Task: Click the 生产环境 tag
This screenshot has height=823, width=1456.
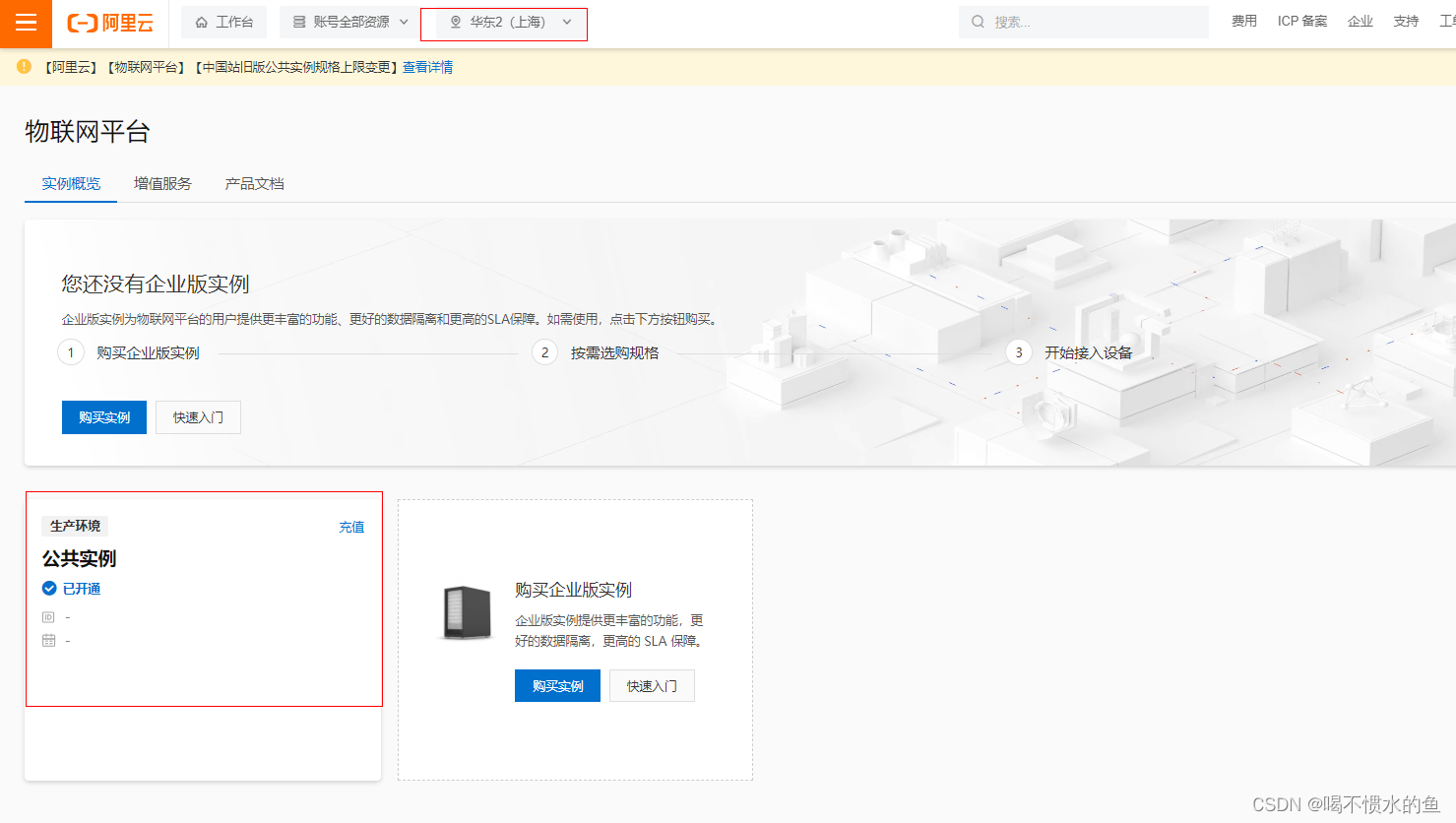Action: (x=75, y=526)
